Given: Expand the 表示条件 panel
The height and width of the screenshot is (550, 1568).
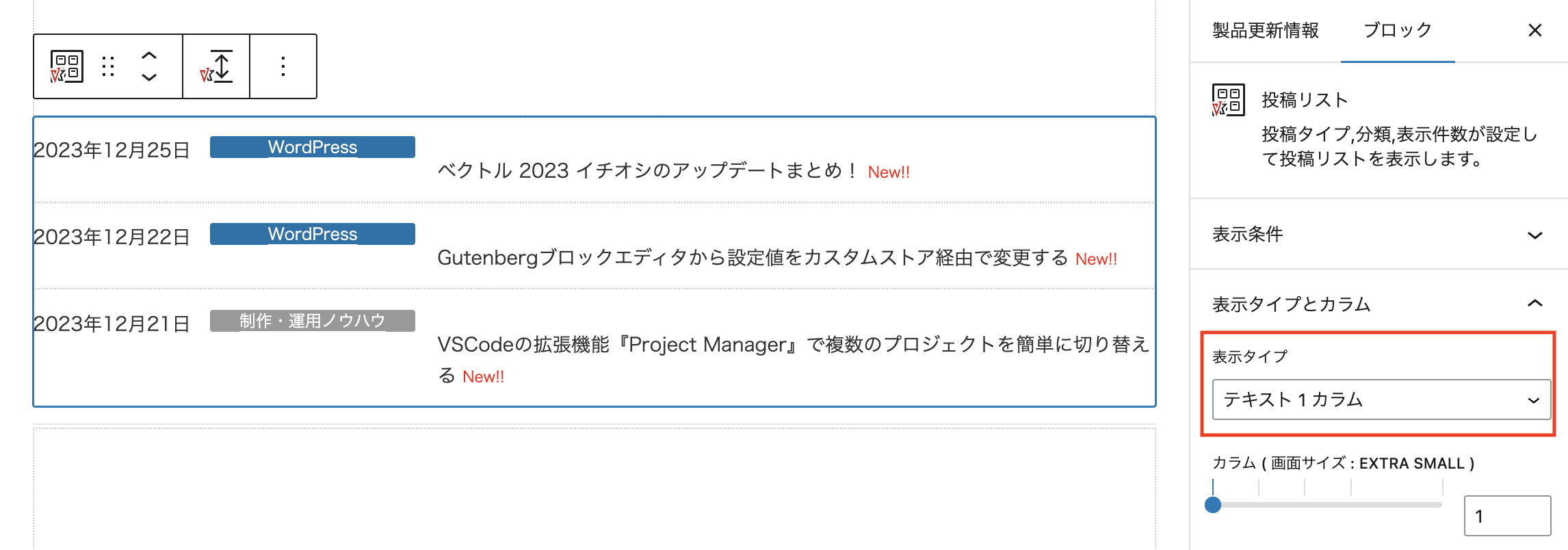Looking at the screenshot, I should (1378, 235).
